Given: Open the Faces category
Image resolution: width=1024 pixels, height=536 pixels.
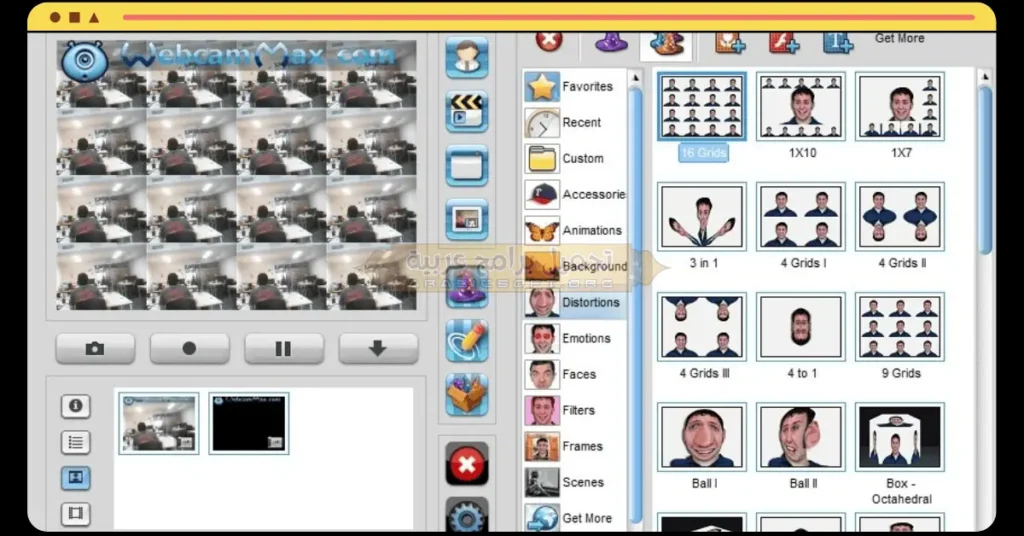Looking at the screenshot, I should pyautogui.click(x=575, y=374).
